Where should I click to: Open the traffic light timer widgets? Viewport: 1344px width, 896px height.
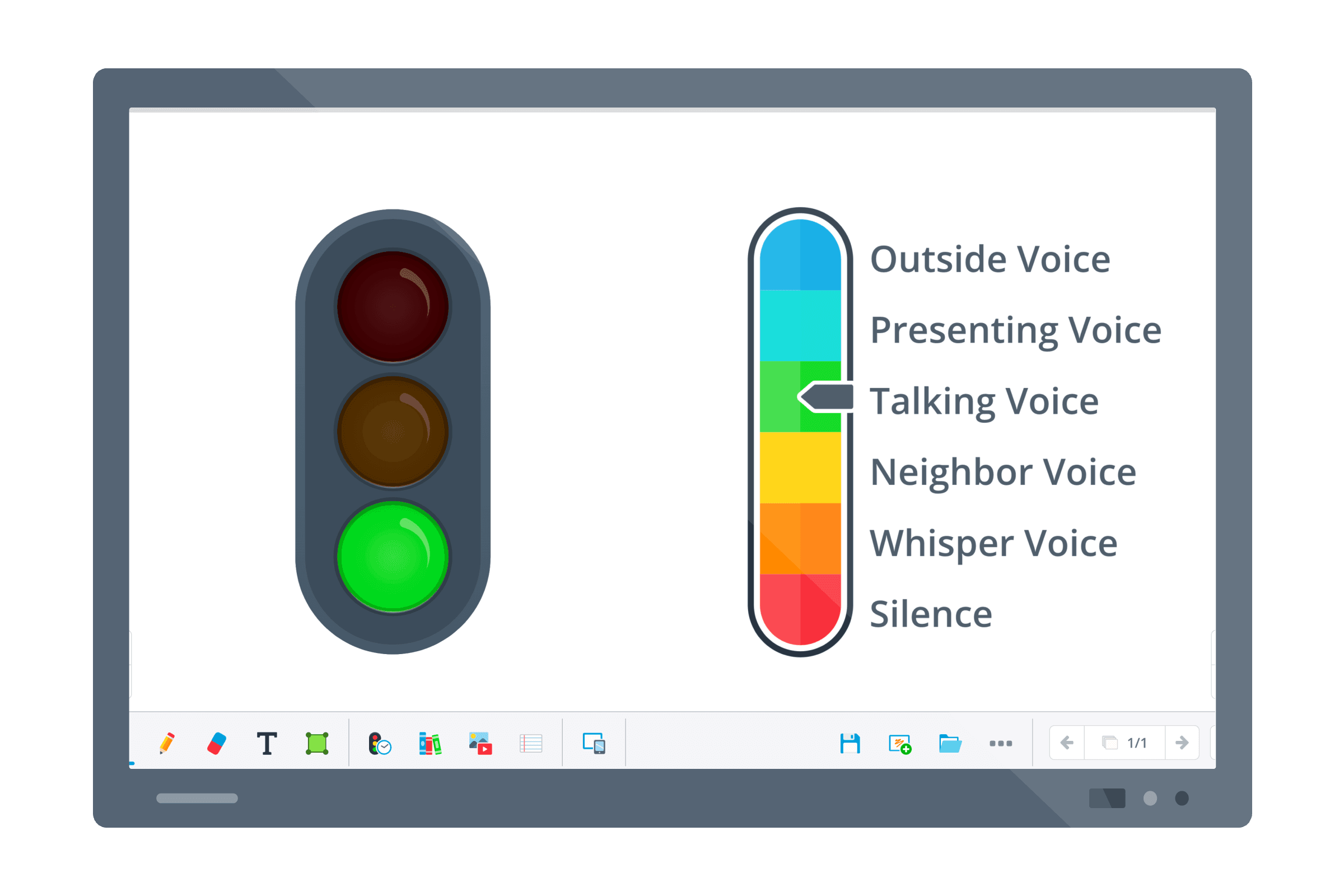pos(380,744)
